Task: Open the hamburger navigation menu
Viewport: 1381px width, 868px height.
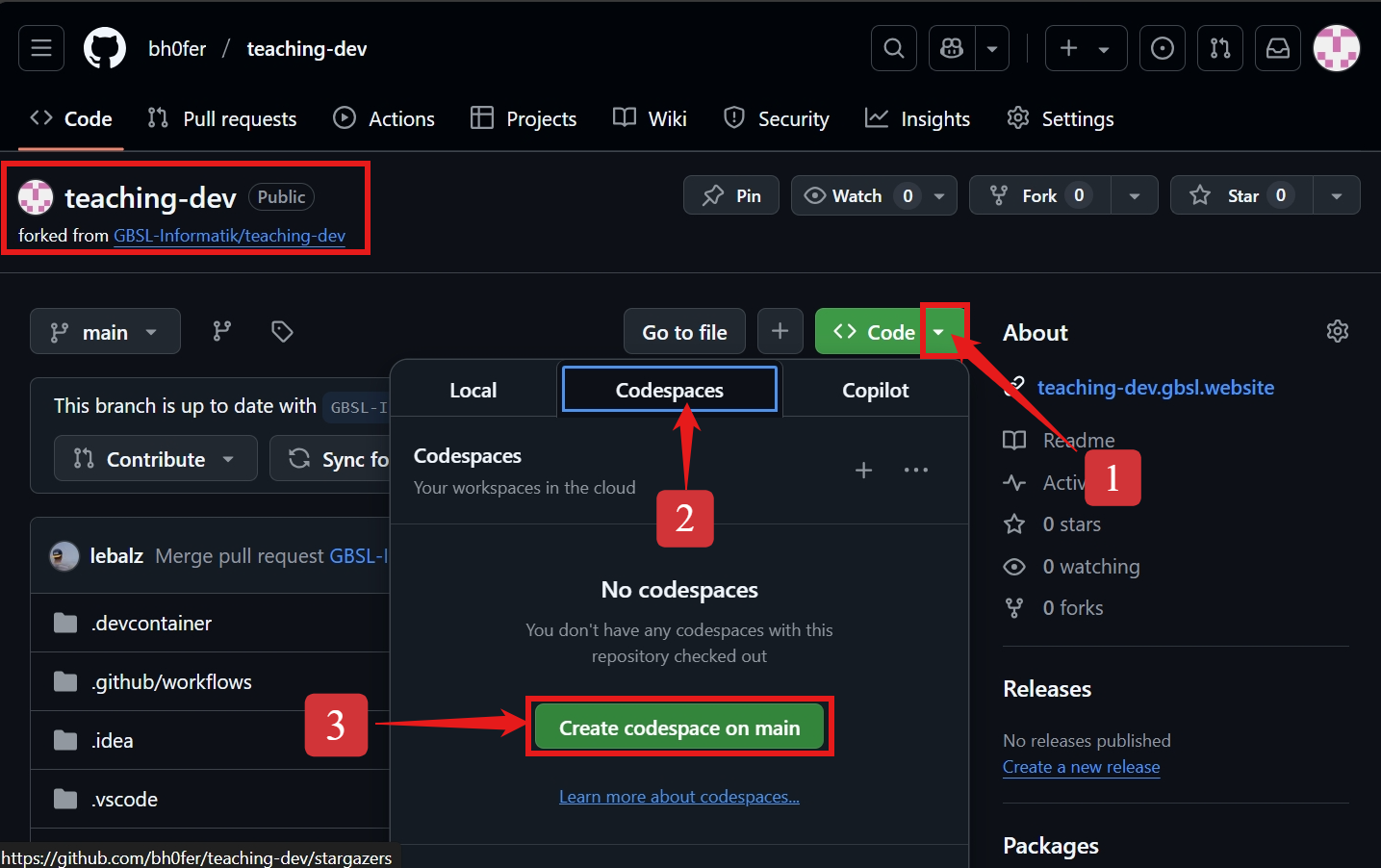Action: 41,48
